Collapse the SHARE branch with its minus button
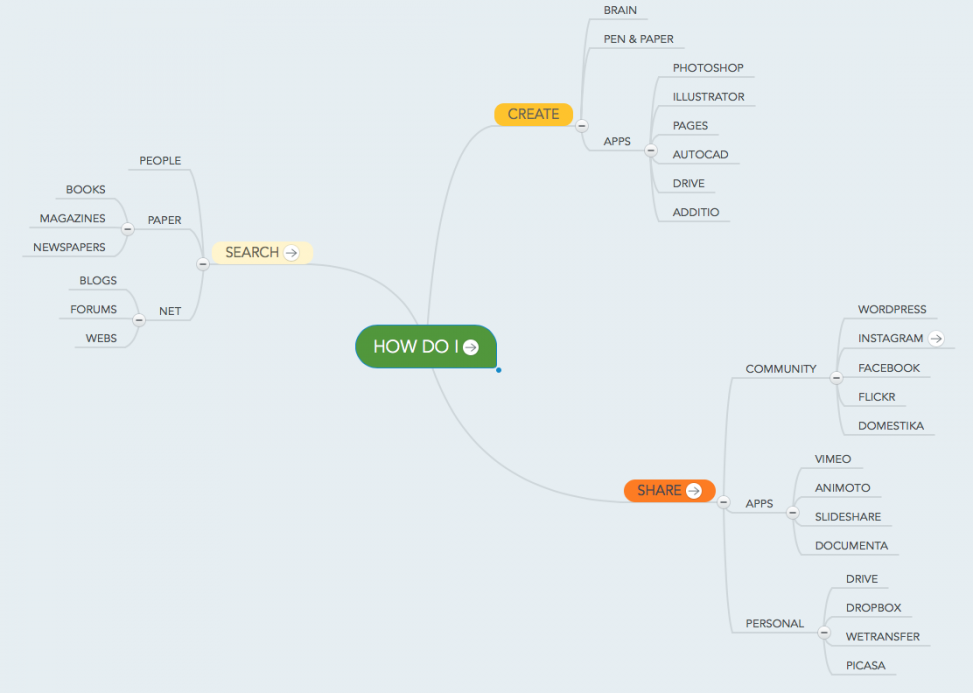Viewport: 973px width, 693px height. tap(723, 502)
